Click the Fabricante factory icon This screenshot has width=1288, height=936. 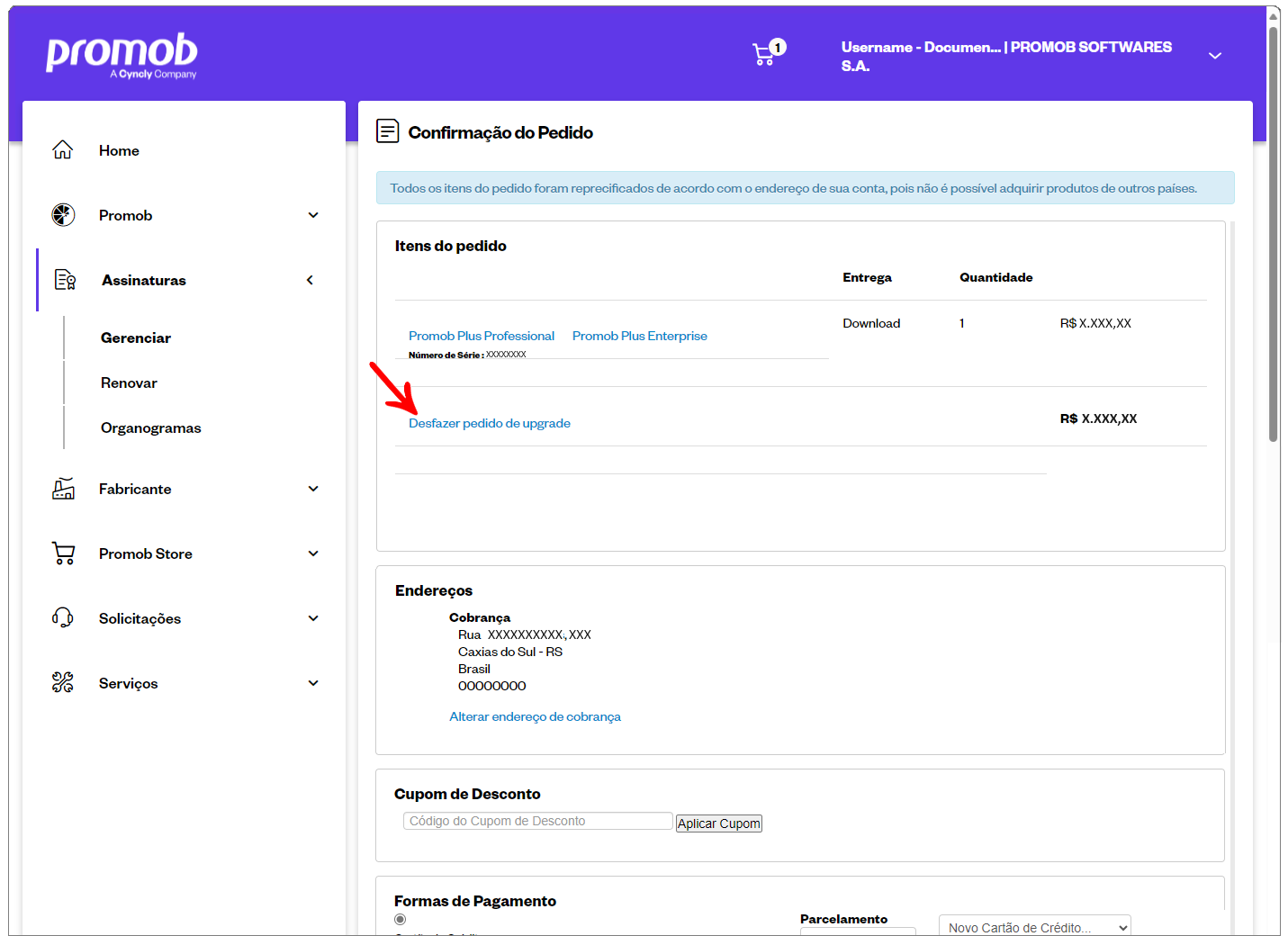tap(63, 488)
